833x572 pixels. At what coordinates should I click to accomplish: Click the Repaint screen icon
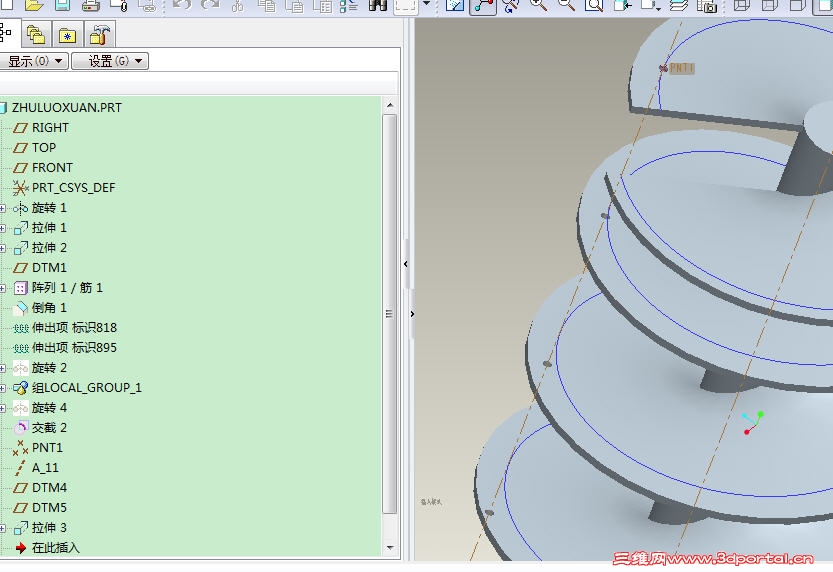455,5
